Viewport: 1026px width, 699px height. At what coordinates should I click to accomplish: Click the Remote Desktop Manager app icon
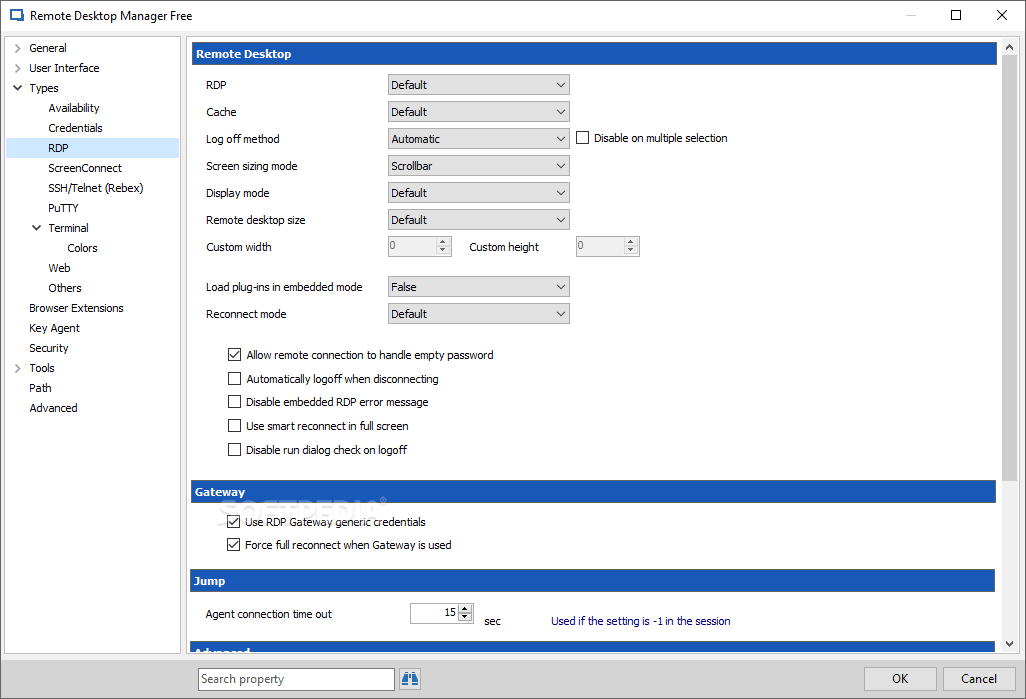16,15
